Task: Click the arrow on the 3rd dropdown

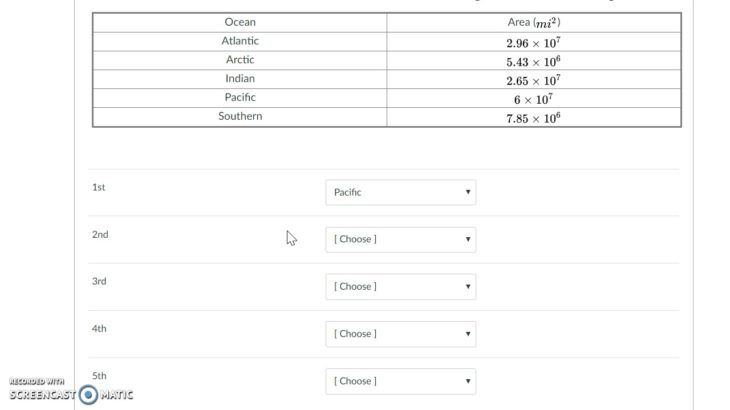Action: pos(468,286)
